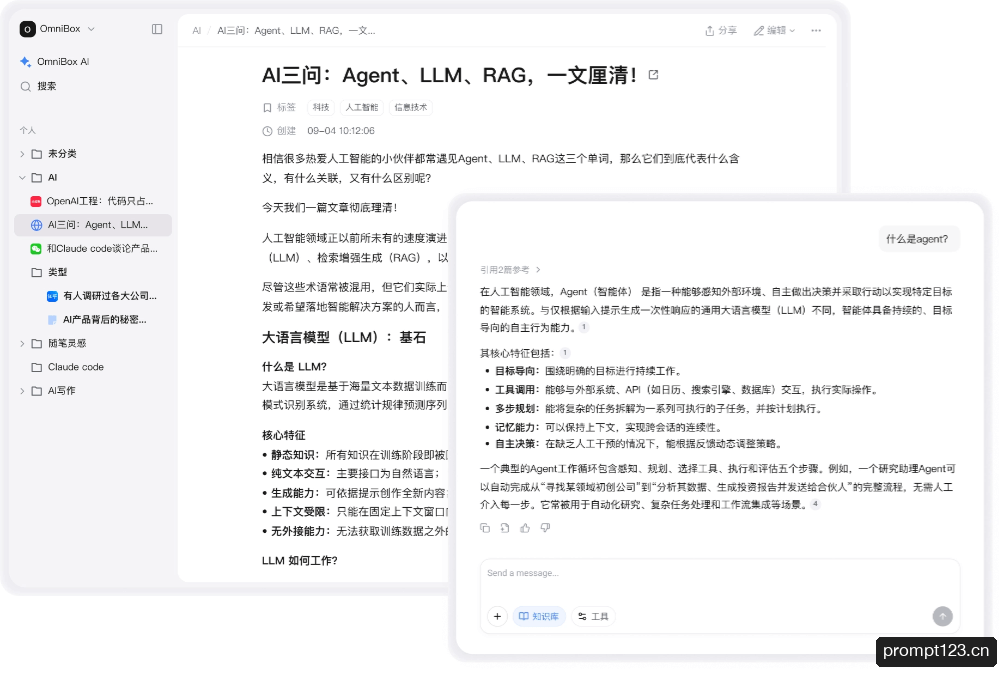Click AI breadcrumb link

(197, 31)
